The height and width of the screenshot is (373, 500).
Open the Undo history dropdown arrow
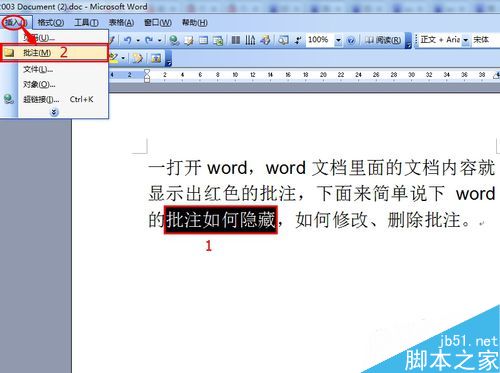(x=138, y=41)
